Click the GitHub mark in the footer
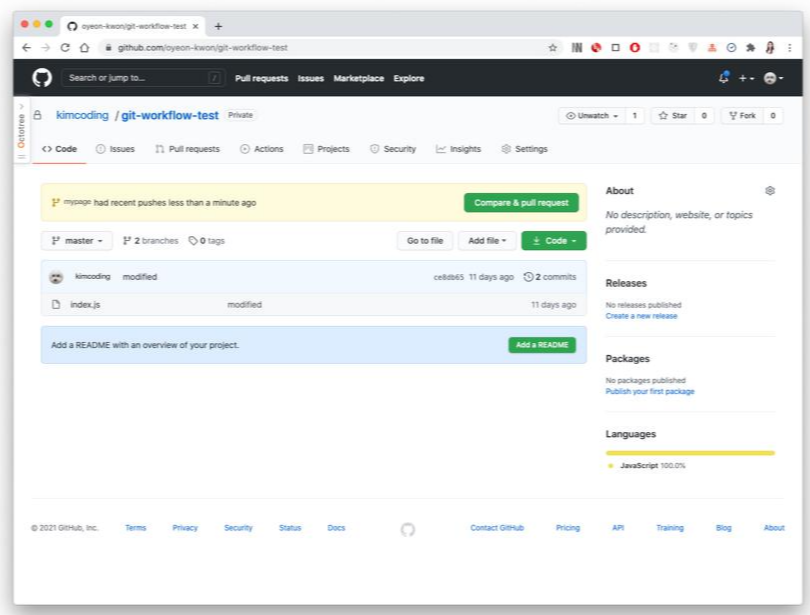The height and width of the screenshot is (615, 810). pos(408,529)
